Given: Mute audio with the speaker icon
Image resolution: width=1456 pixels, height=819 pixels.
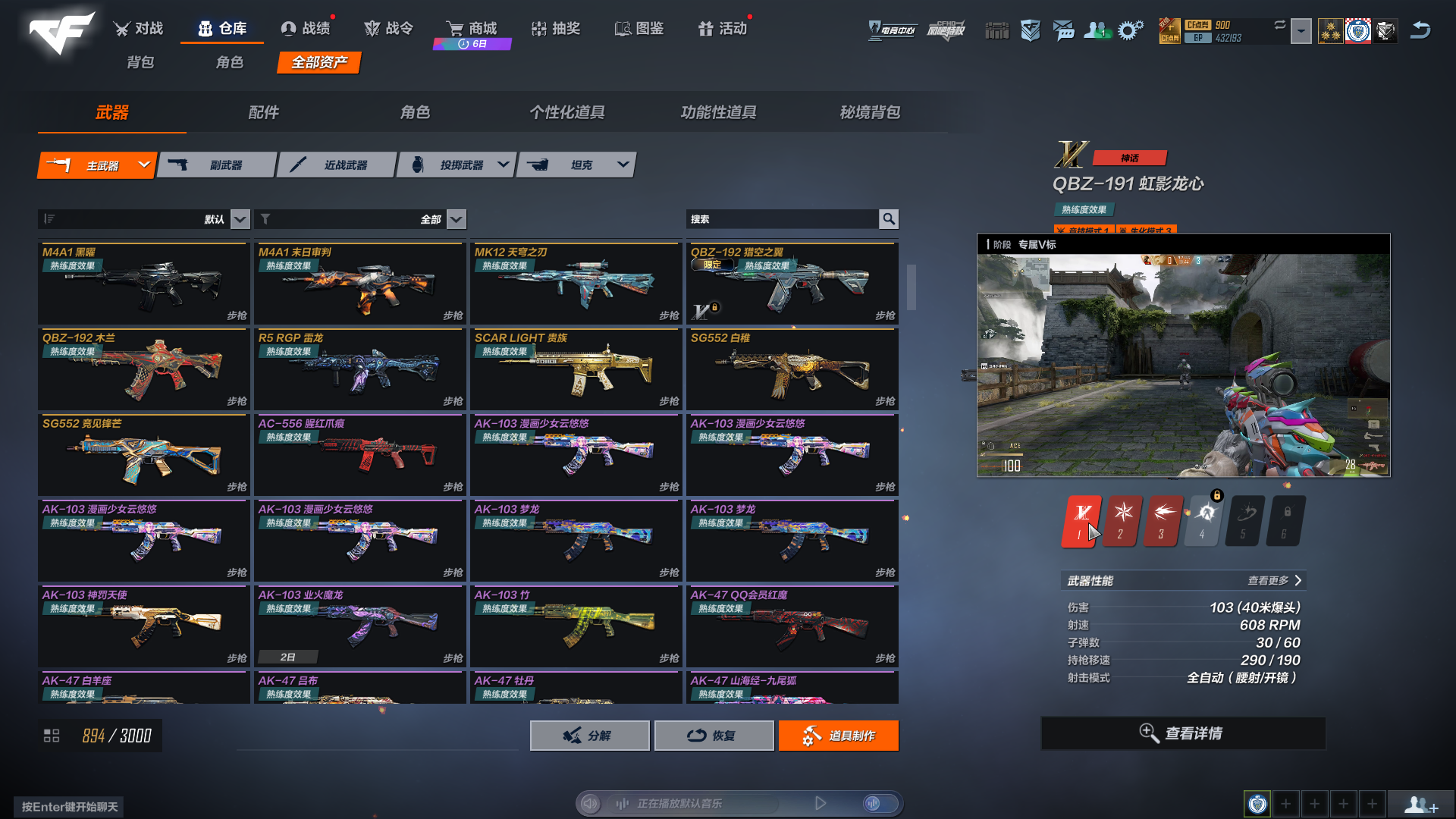Looking at the screenshot, I should pos(590,803).
